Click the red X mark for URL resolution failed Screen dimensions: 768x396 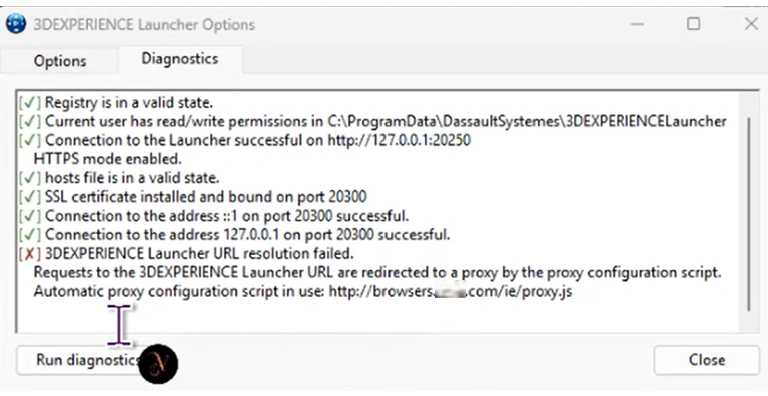tap(30, 254)
